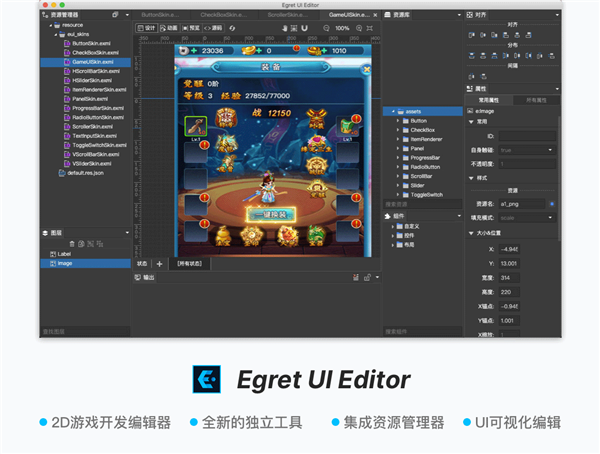
Task: Collapse the eui_skins folder
Action: [56, 34]
